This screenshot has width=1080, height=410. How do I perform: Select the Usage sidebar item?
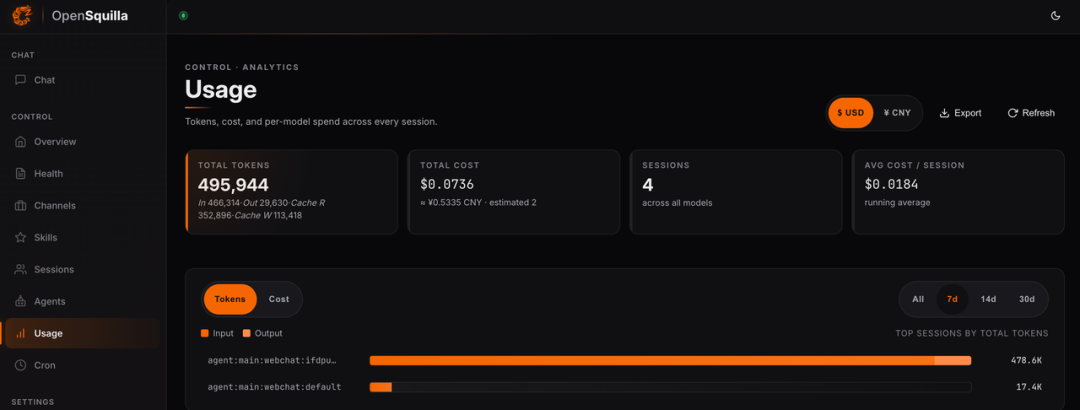point(83,334)
